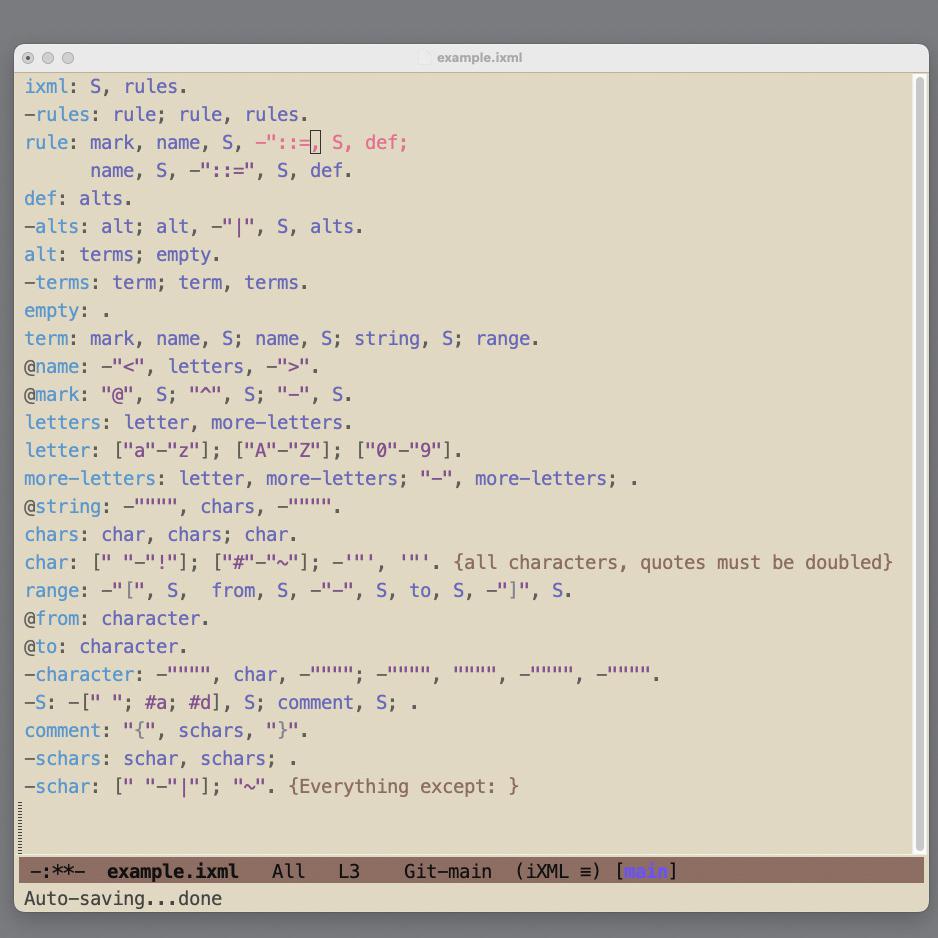The width and height of the screenshot is (938, 938).
Task: Click the comment '{all characters, quotes must be doubled}'
Action: point(673,562)
